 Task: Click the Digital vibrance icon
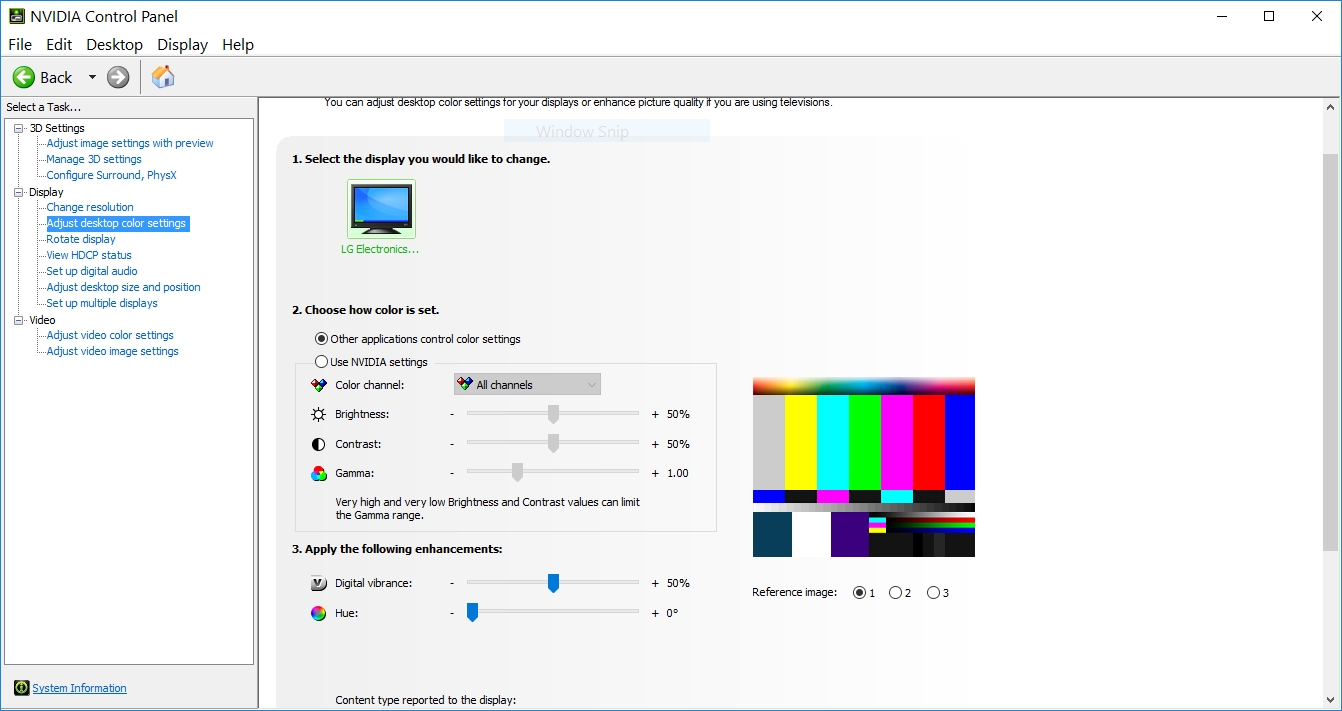point(319,583)
